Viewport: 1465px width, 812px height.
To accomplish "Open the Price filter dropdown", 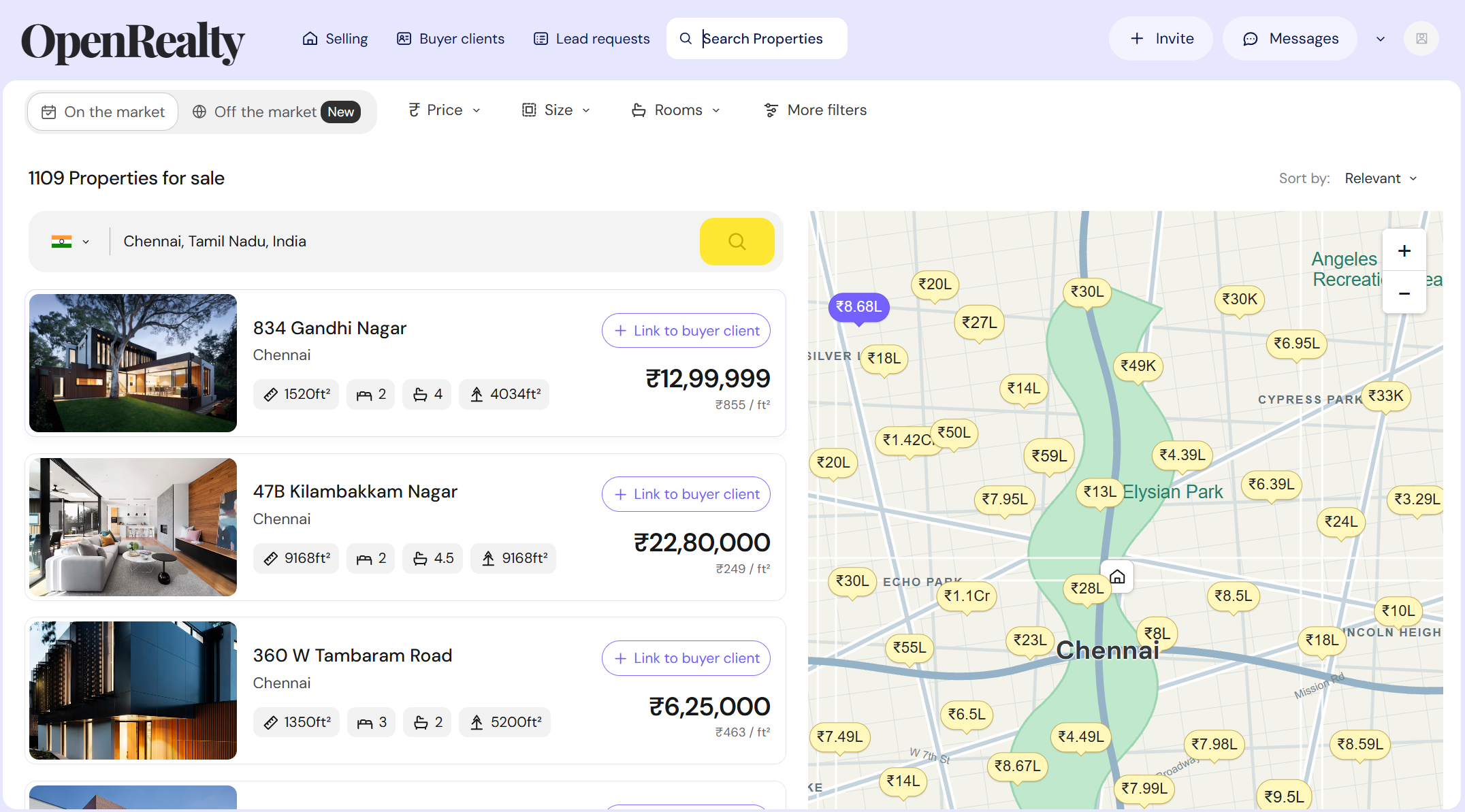I will coord(445,110).
